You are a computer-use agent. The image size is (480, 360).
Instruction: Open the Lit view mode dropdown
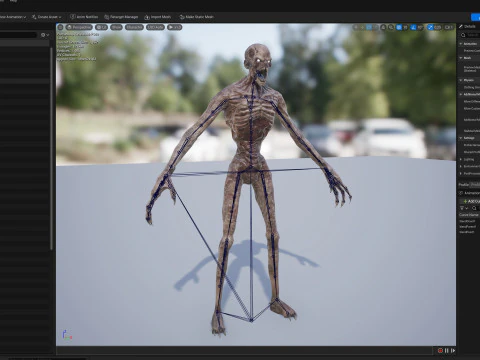[x=102, y=27]
